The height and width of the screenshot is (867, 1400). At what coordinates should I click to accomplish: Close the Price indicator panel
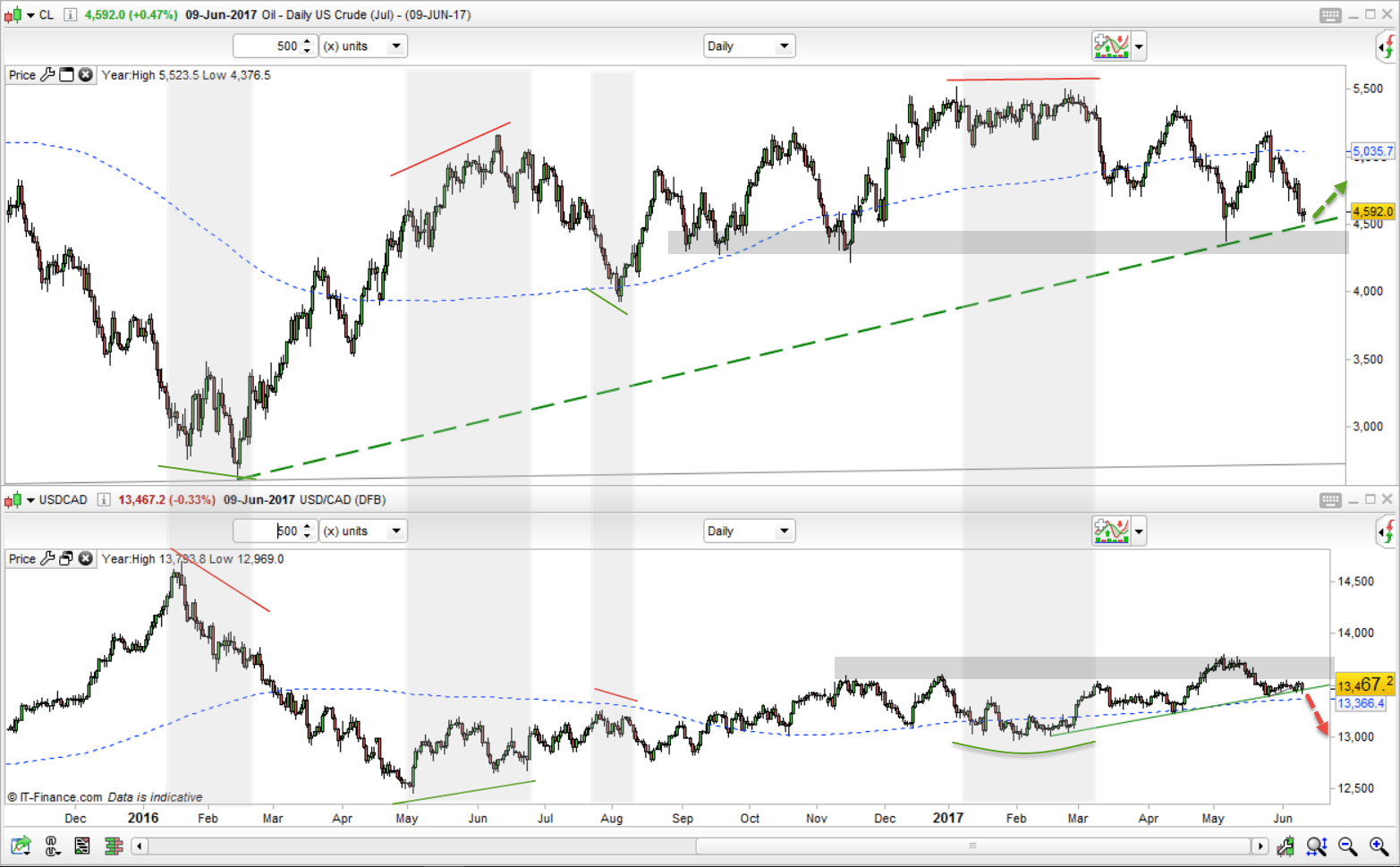85,75
